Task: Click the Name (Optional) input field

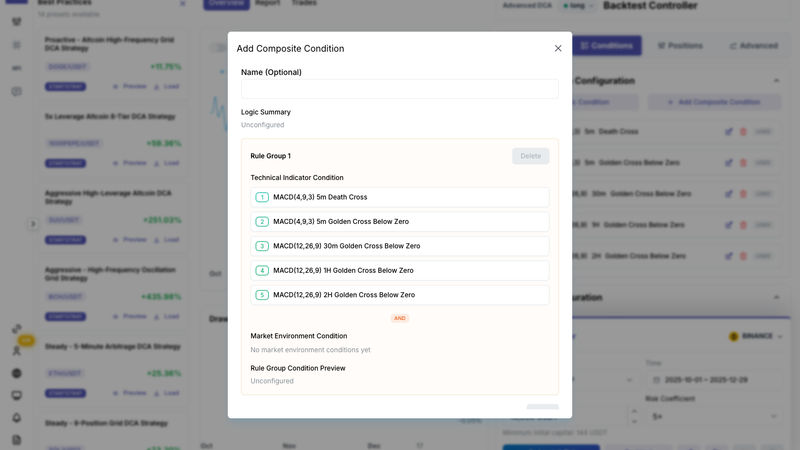Action: [399, 89]
